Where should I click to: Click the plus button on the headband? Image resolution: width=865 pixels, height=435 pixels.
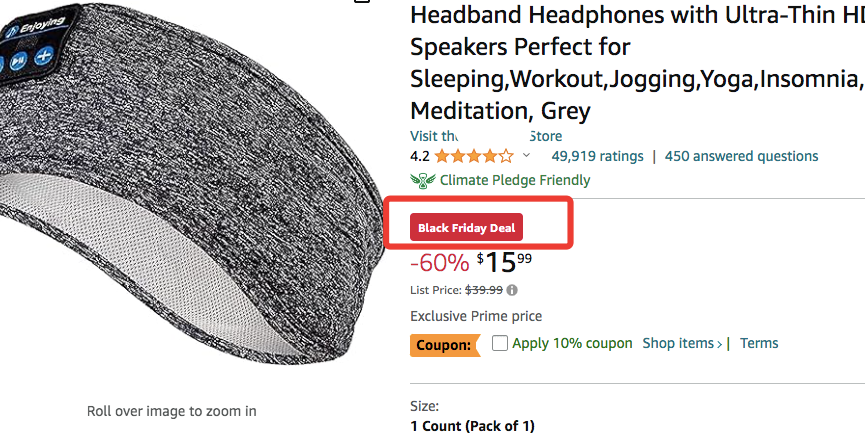43,57
